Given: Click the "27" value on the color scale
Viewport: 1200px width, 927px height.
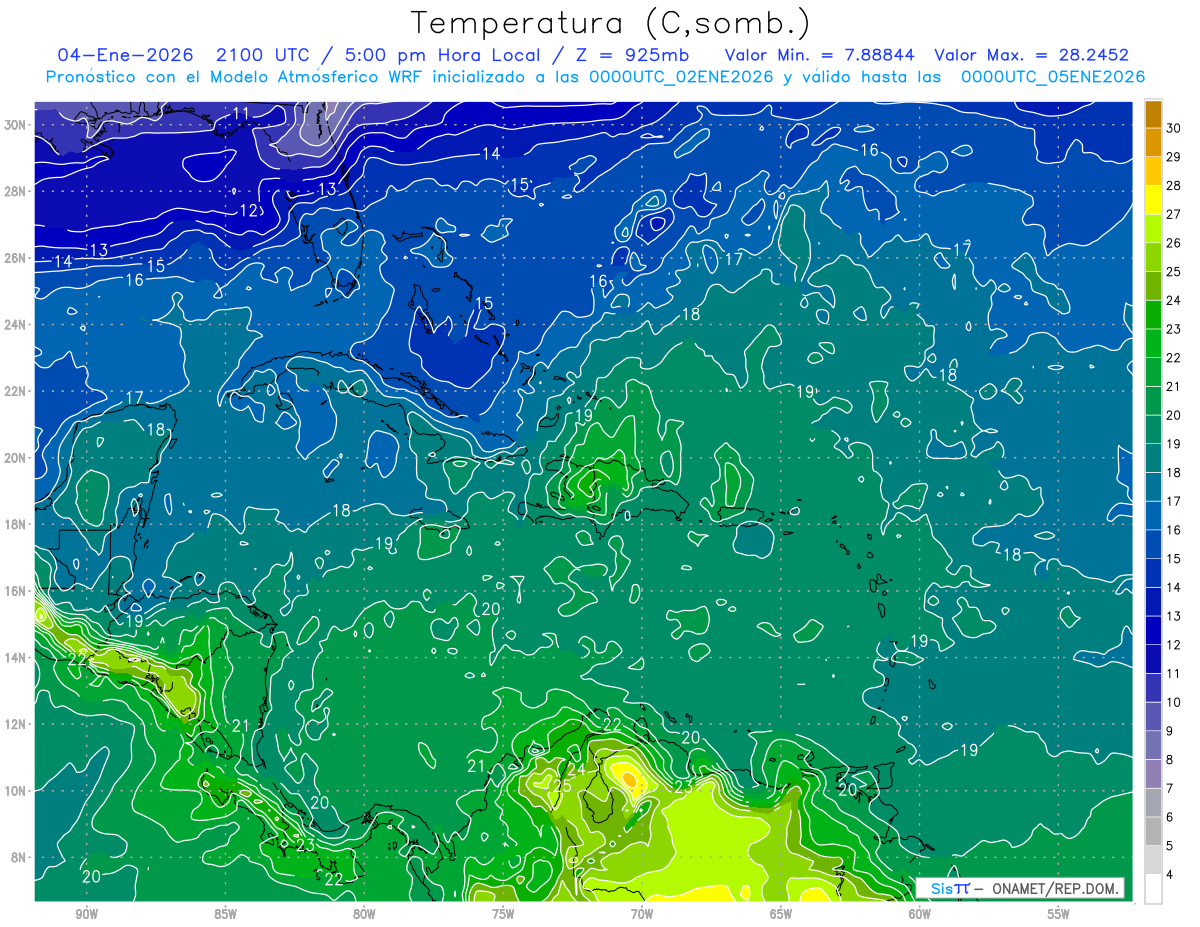Looking at the screenshot, I should tap(1174, 214).
